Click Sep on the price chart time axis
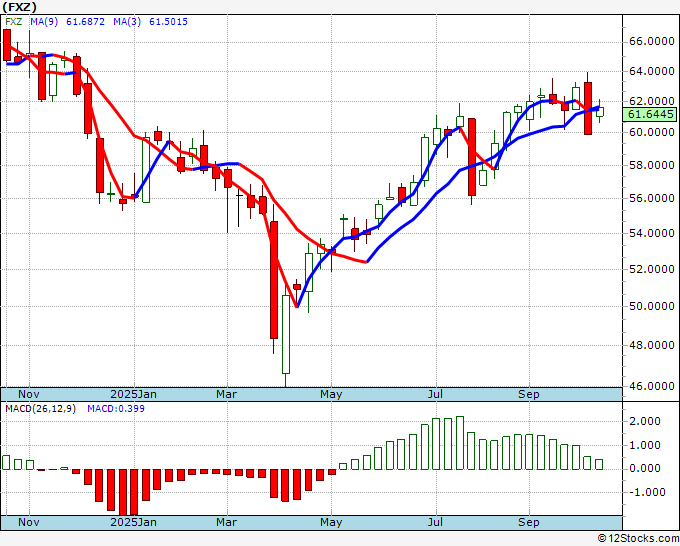The image size is (680, 546). pos(529,394)
